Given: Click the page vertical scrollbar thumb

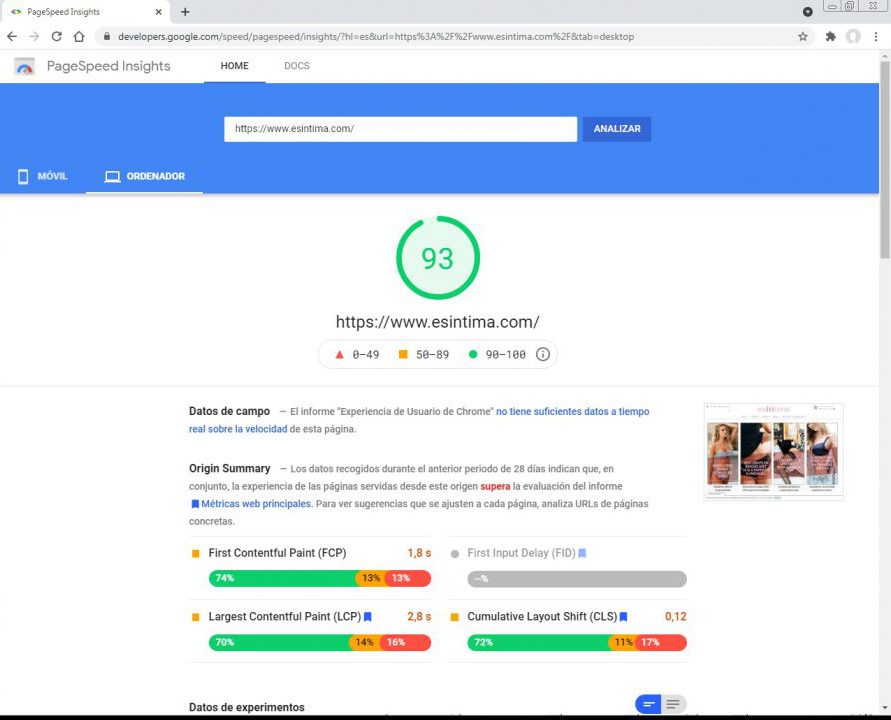Looking at the screenshot, I should click(x=885, y=159).
